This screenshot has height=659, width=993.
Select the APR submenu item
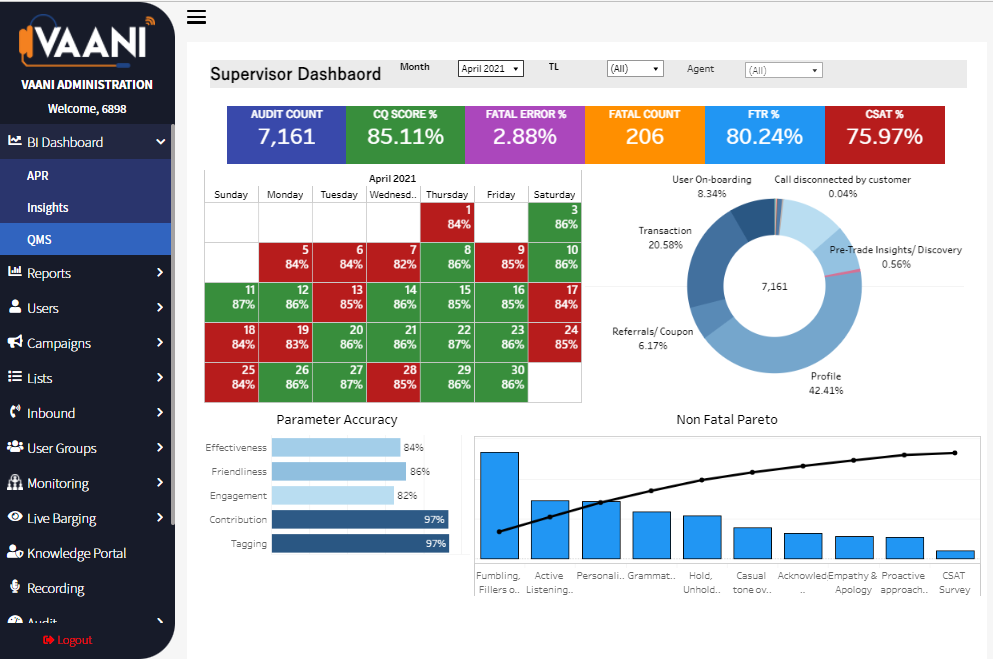coord(85,175)
